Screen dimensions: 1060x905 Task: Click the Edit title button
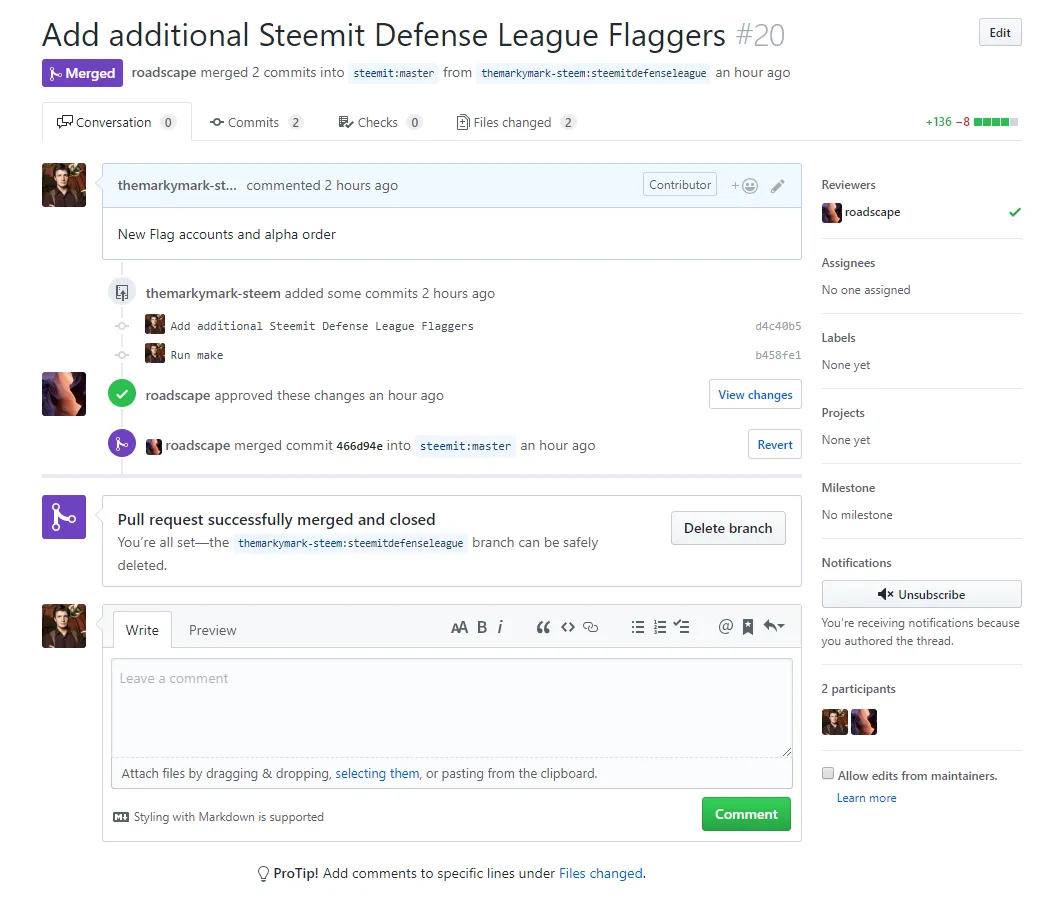(x=1000, y=32)
